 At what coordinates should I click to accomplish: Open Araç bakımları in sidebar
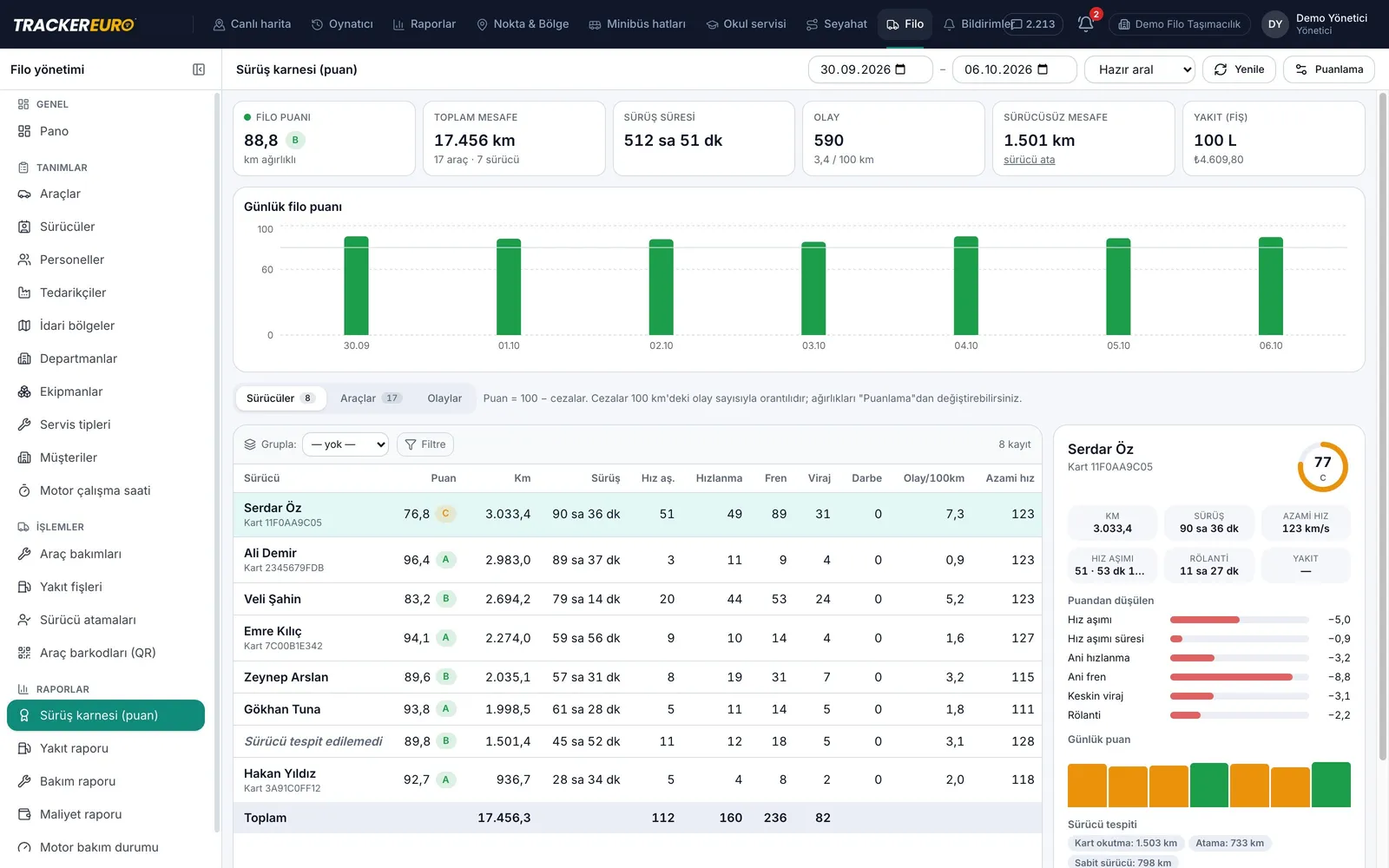[106, 554]
